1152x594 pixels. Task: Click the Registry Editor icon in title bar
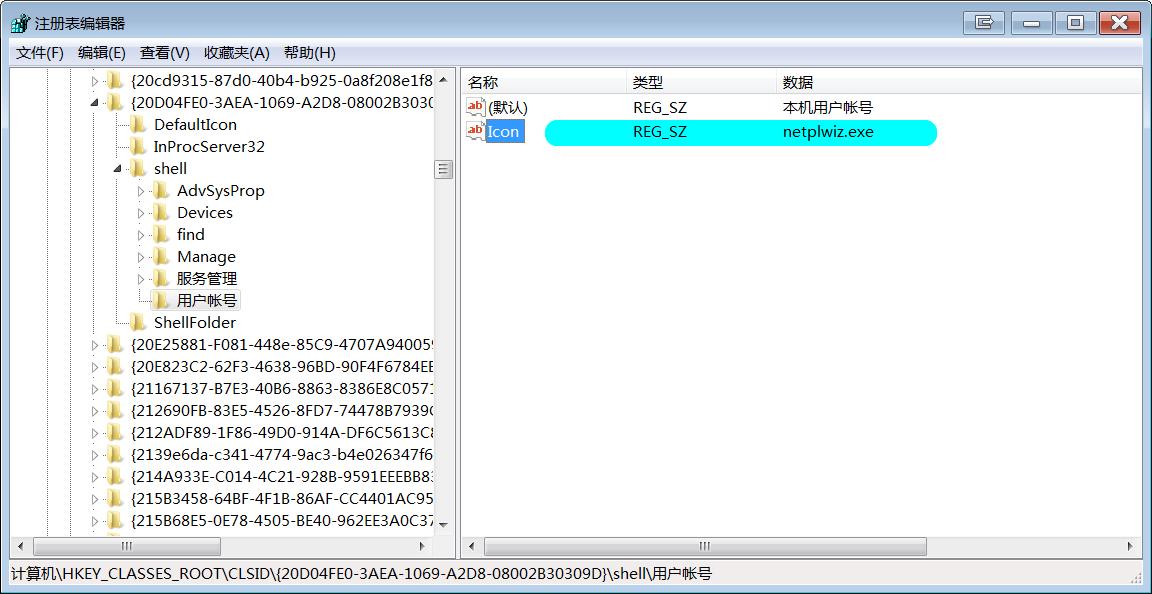tap(18, 22)
